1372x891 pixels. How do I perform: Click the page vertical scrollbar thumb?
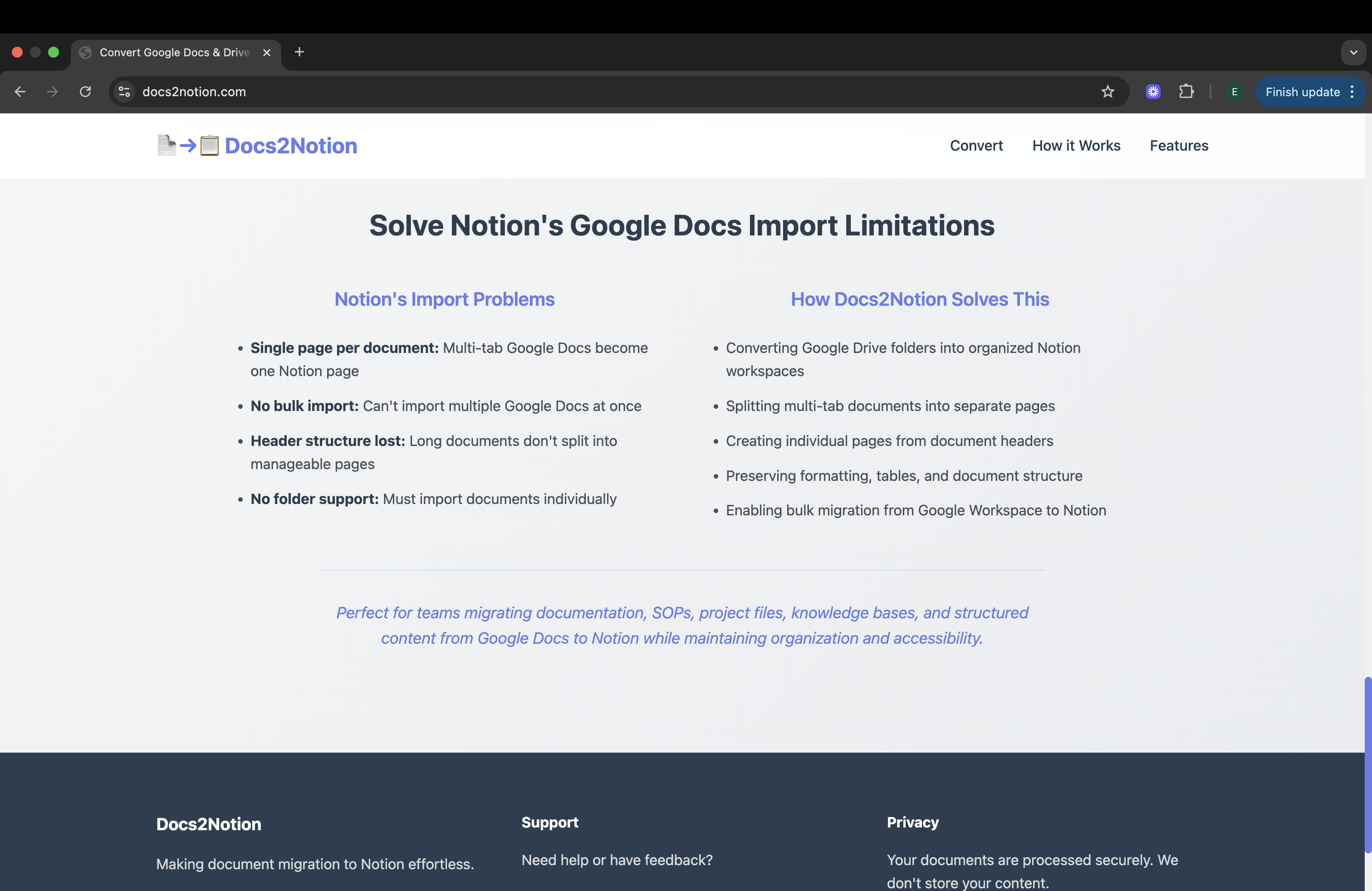[x=1367, y=765]
